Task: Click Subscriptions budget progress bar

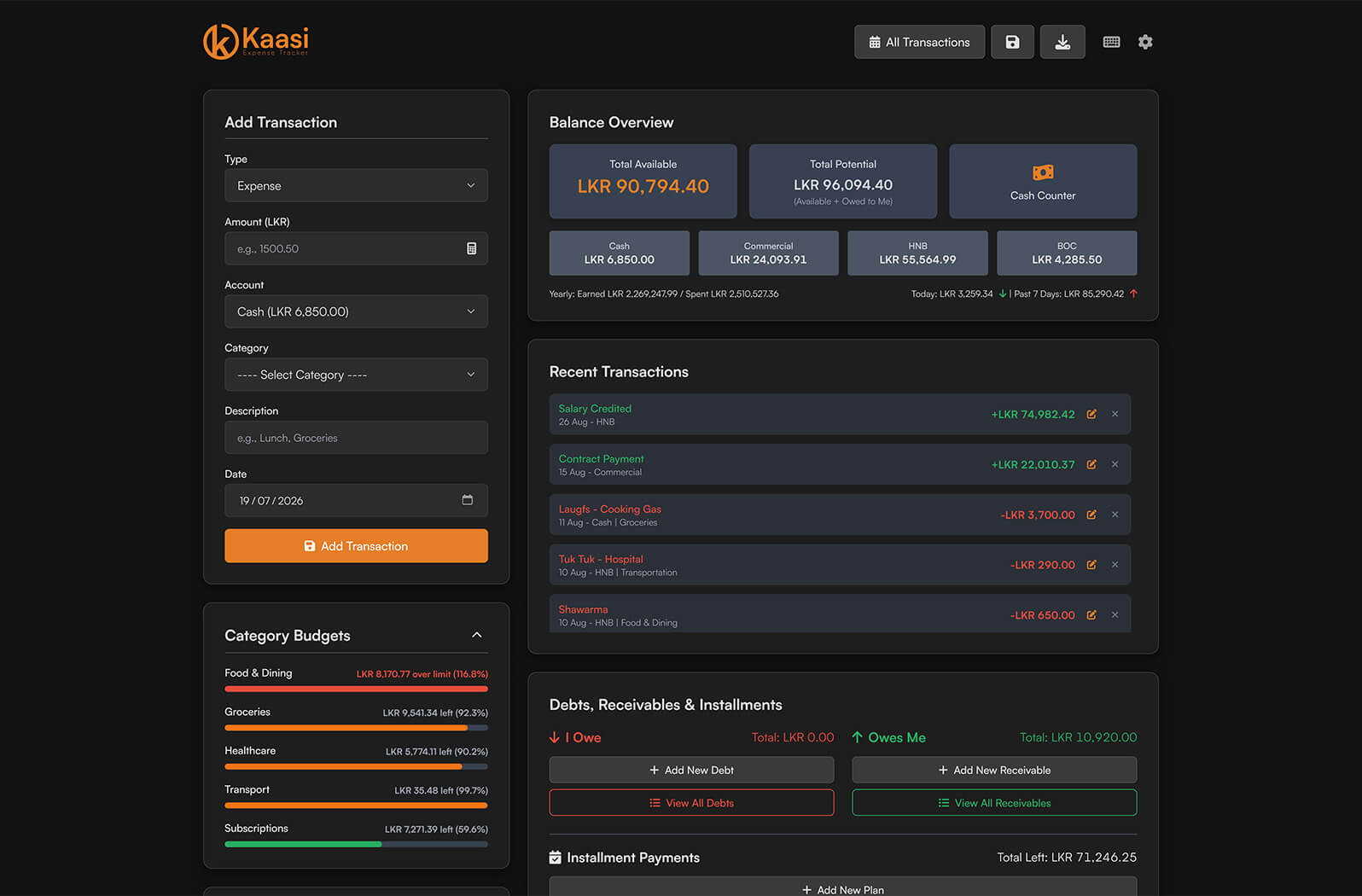Action: point(356,844)
